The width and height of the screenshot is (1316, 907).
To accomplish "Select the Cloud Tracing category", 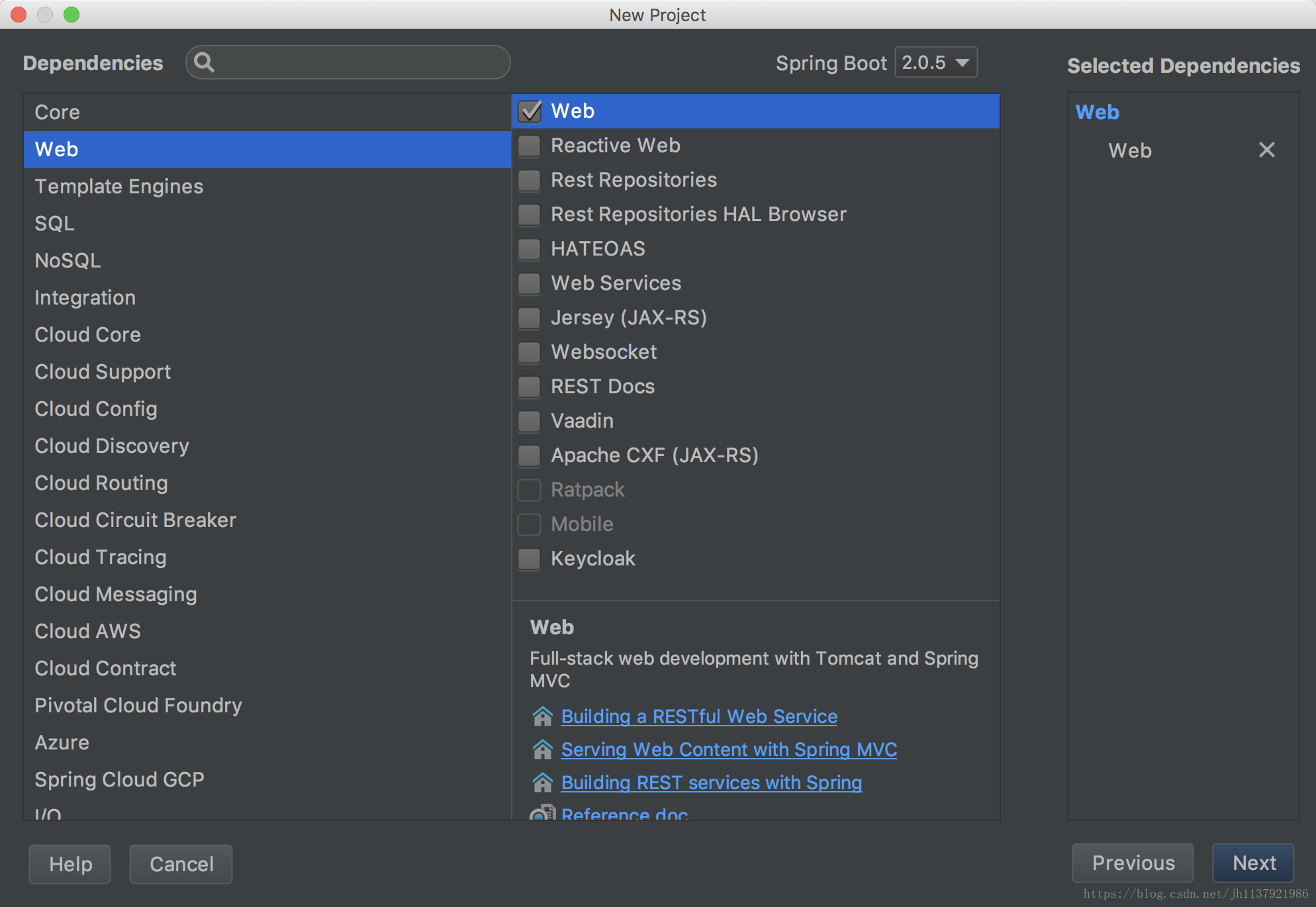I will tap(267, 557).
